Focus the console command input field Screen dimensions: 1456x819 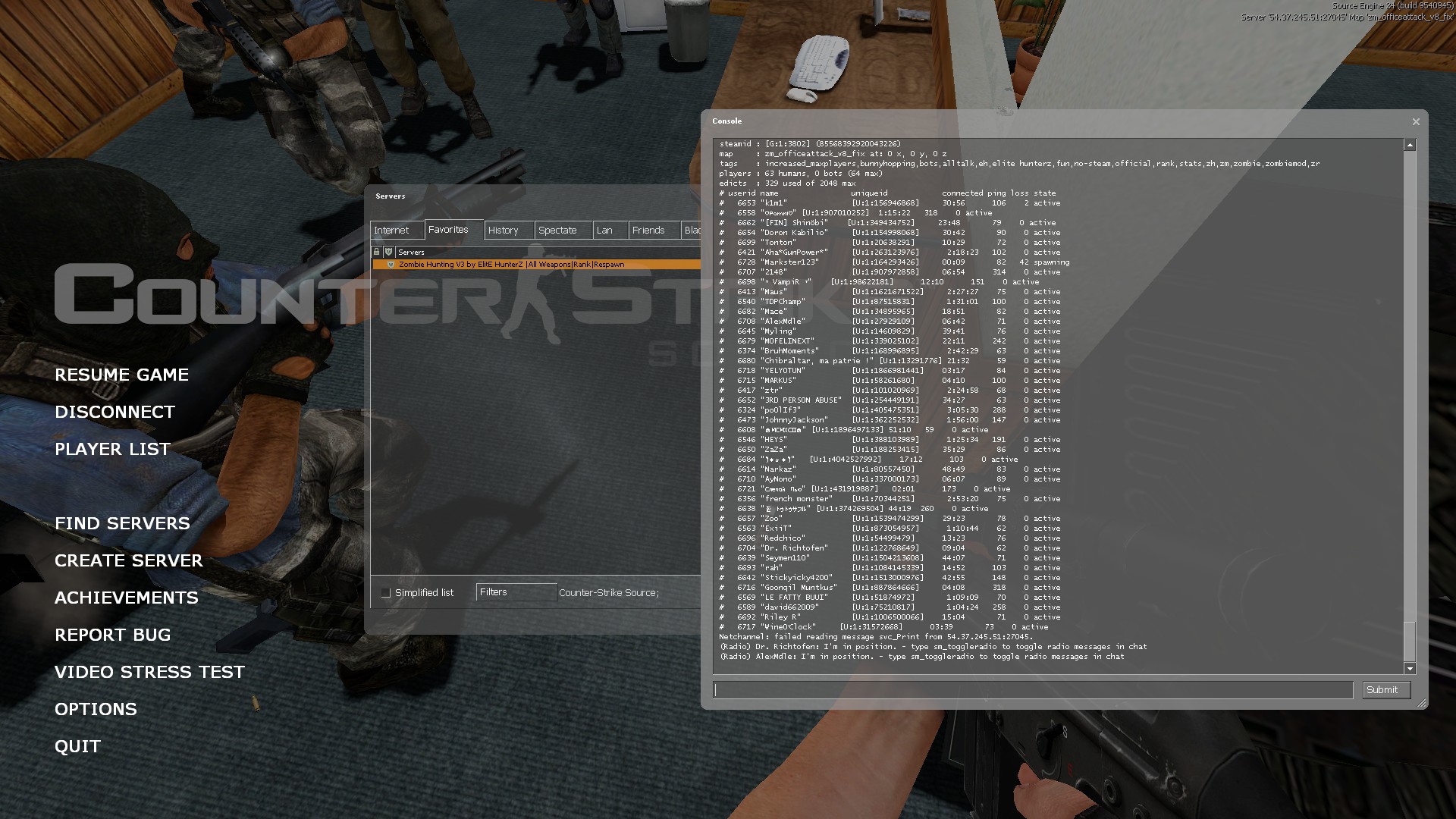tap(1034, 690)
